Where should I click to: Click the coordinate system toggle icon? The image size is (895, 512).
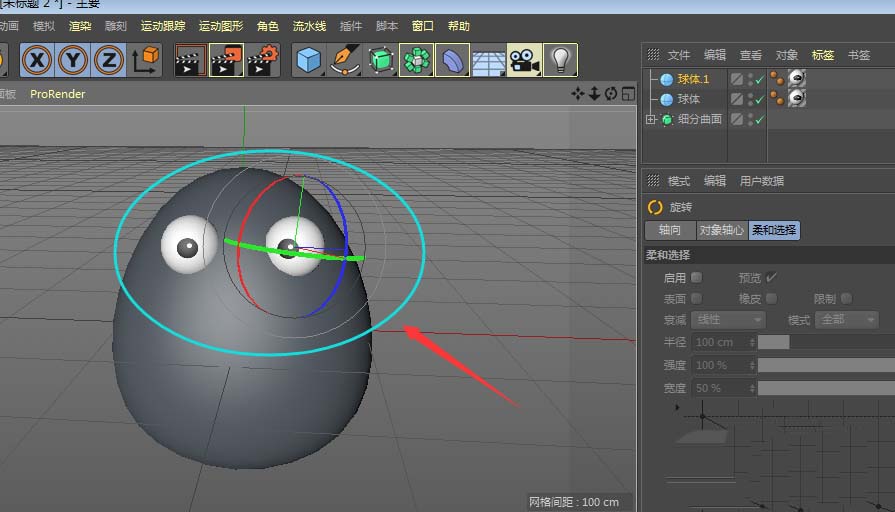145,61
